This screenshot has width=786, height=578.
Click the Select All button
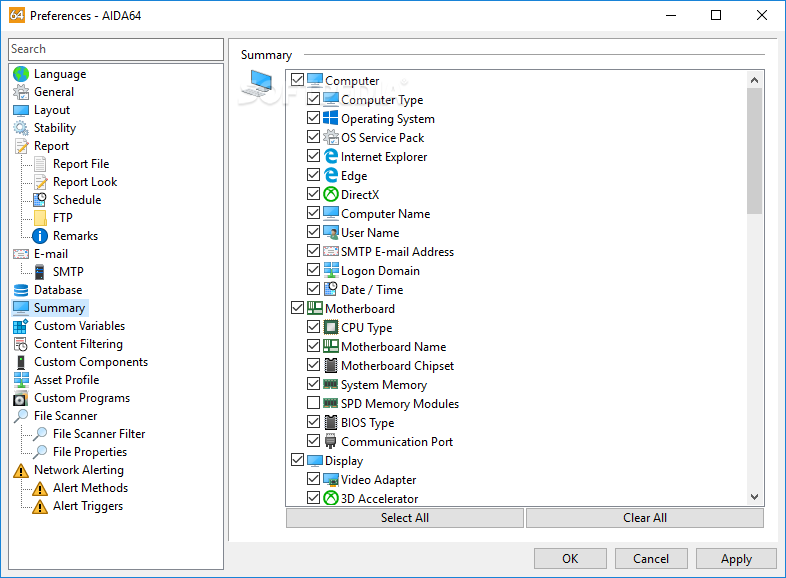coord(405,518)
